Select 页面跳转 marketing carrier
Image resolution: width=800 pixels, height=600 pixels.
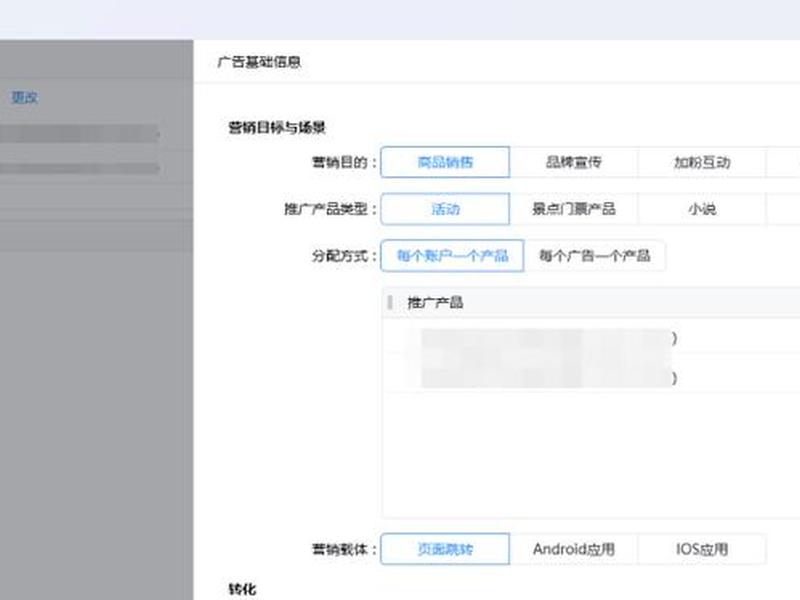coord(445,549)
